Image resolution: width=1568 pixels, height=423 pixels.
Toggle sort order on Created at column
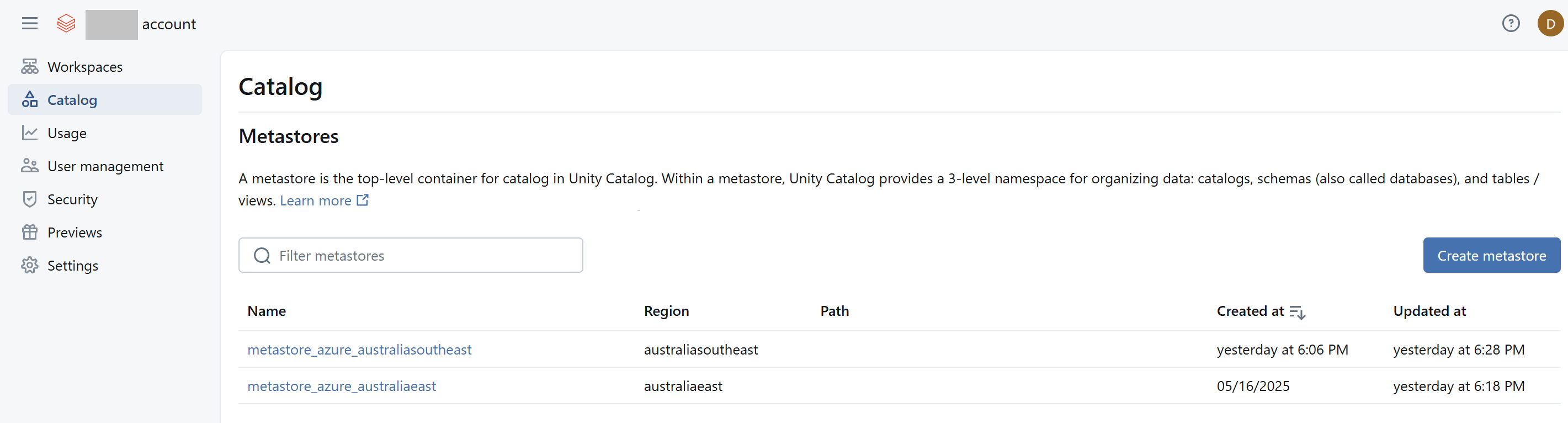(x=1297, y=311)
